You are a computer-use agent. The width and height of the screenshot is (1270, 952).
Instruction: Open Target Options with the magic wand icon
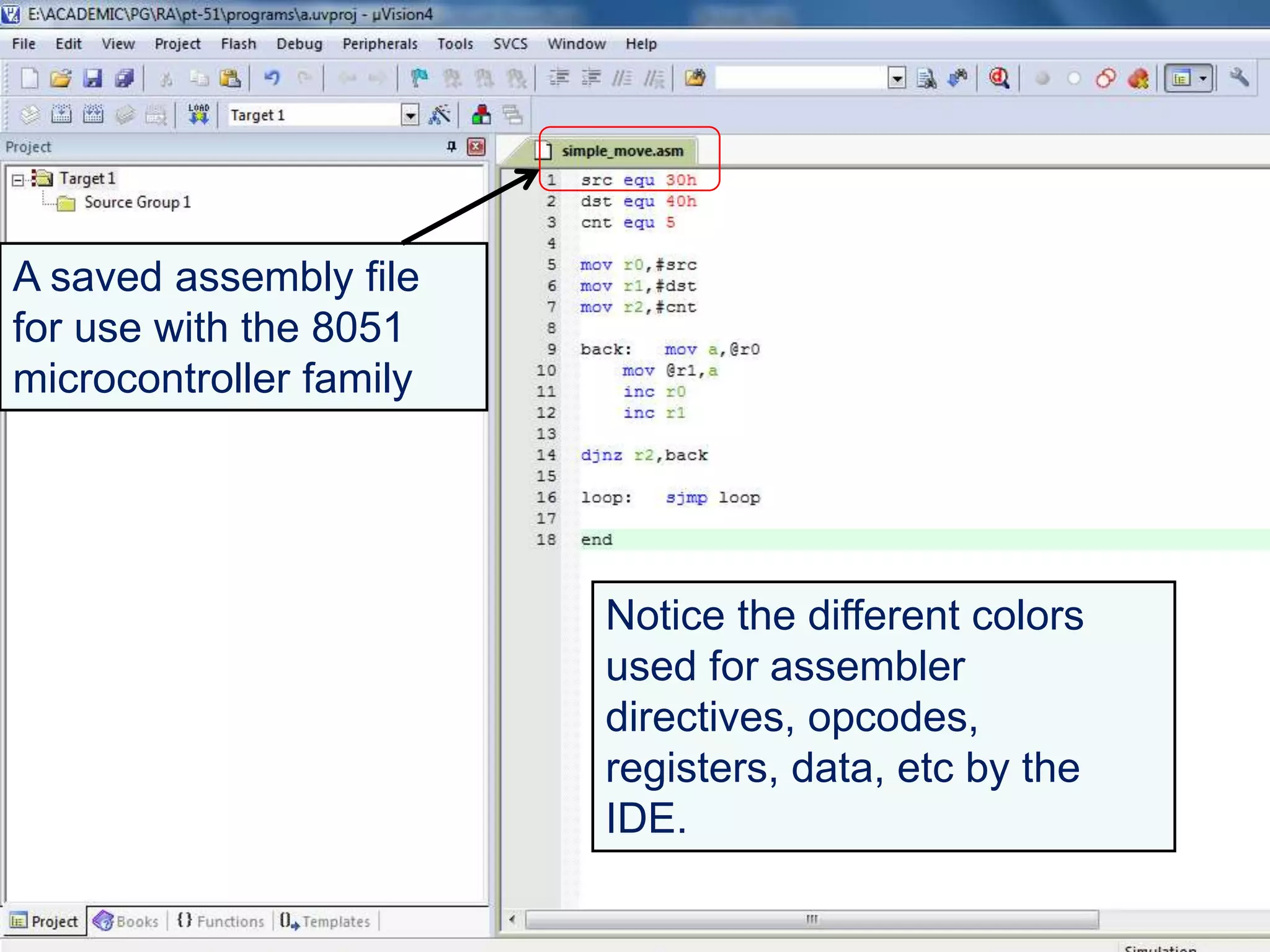[x=439, y=115]
